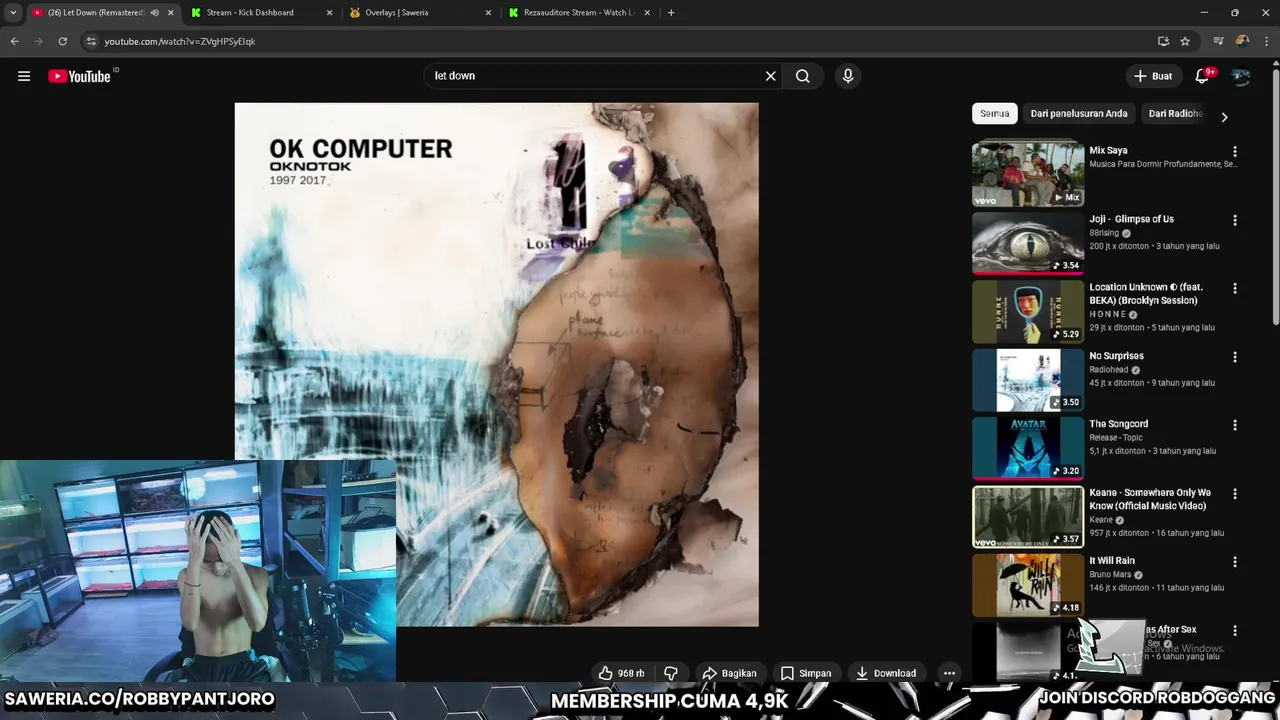Open the Location Unknown thumbnail
1280x720 pixels.
[x=1028, y=311]
